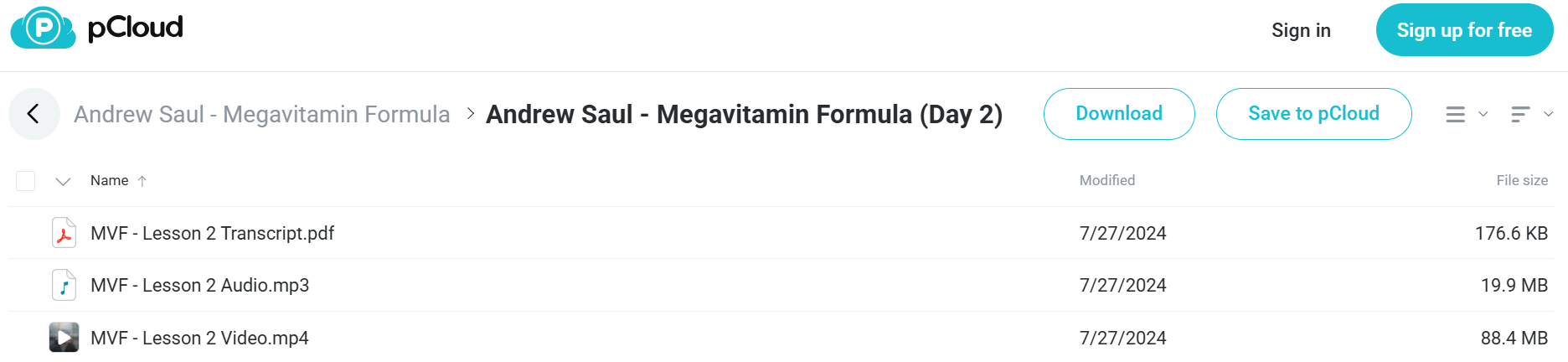Image resolution: width=1568 pixels, height=362 pixels.
Task: Sort by the File size column header
Action: pos(1522,180)
